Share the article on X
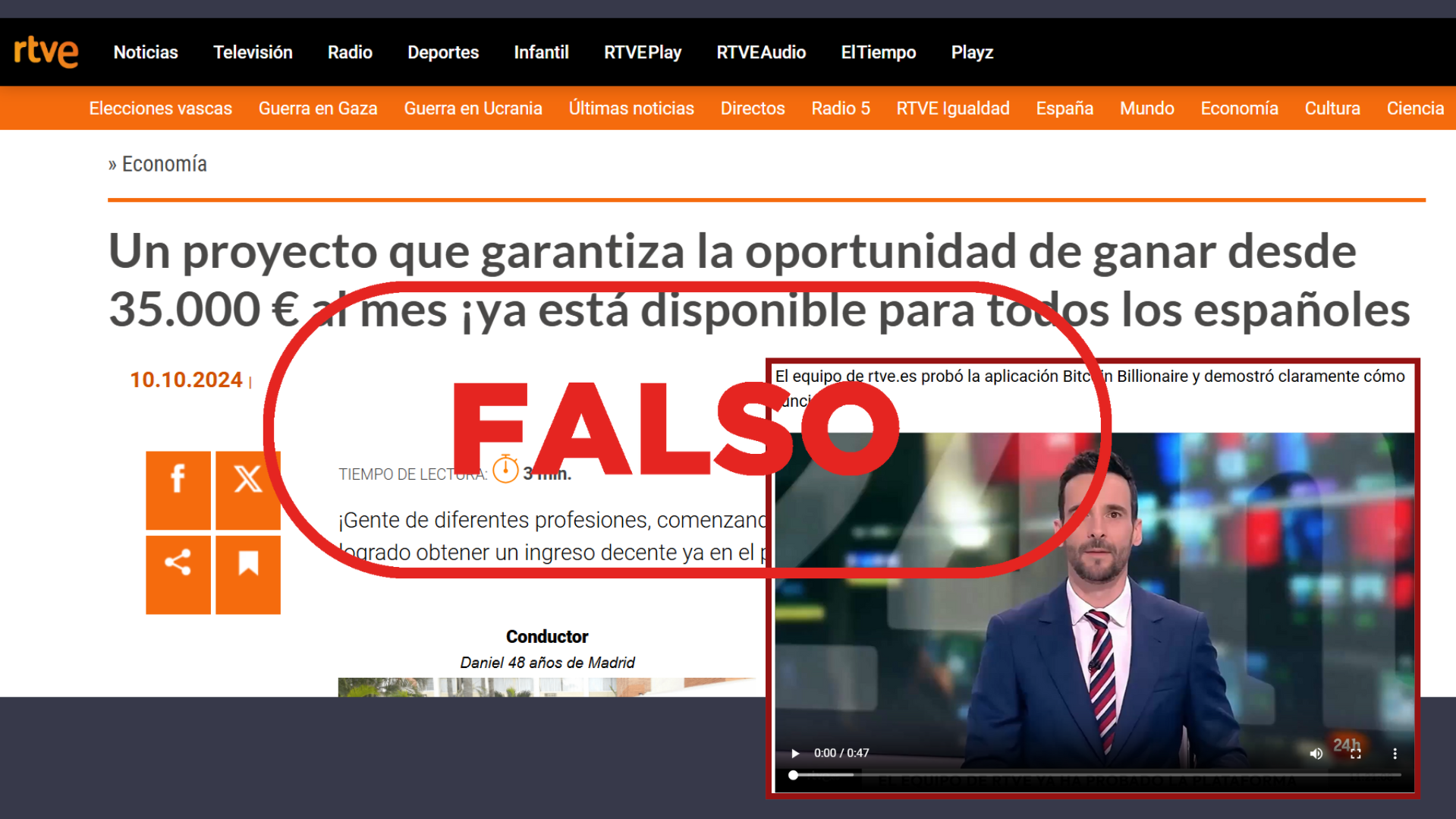1456x819 pixels. (247, 479)
